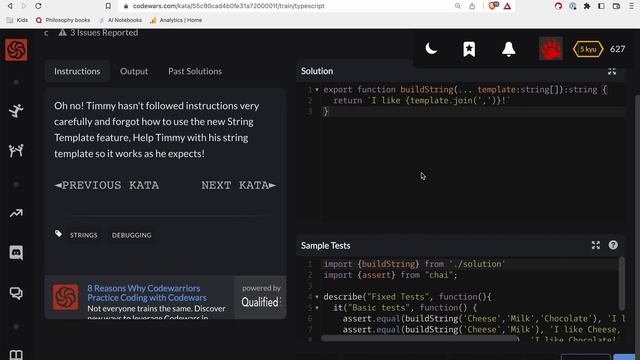The image size is (640, 360).
Task: Click the browser back arrow
Action: tap(10, 6)
